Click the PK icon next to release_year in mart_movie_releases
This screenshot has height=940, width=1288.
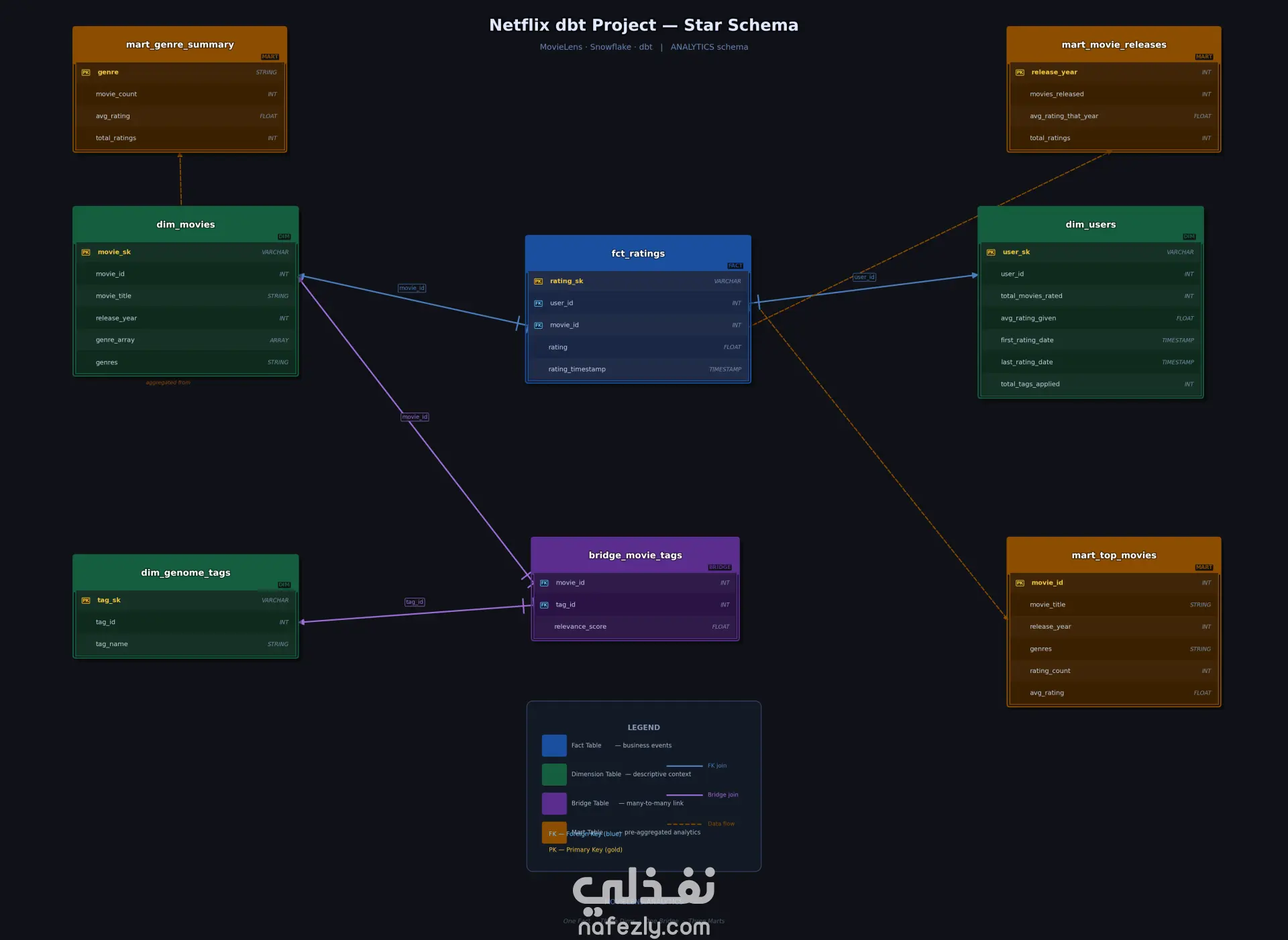click(1020, 72)
